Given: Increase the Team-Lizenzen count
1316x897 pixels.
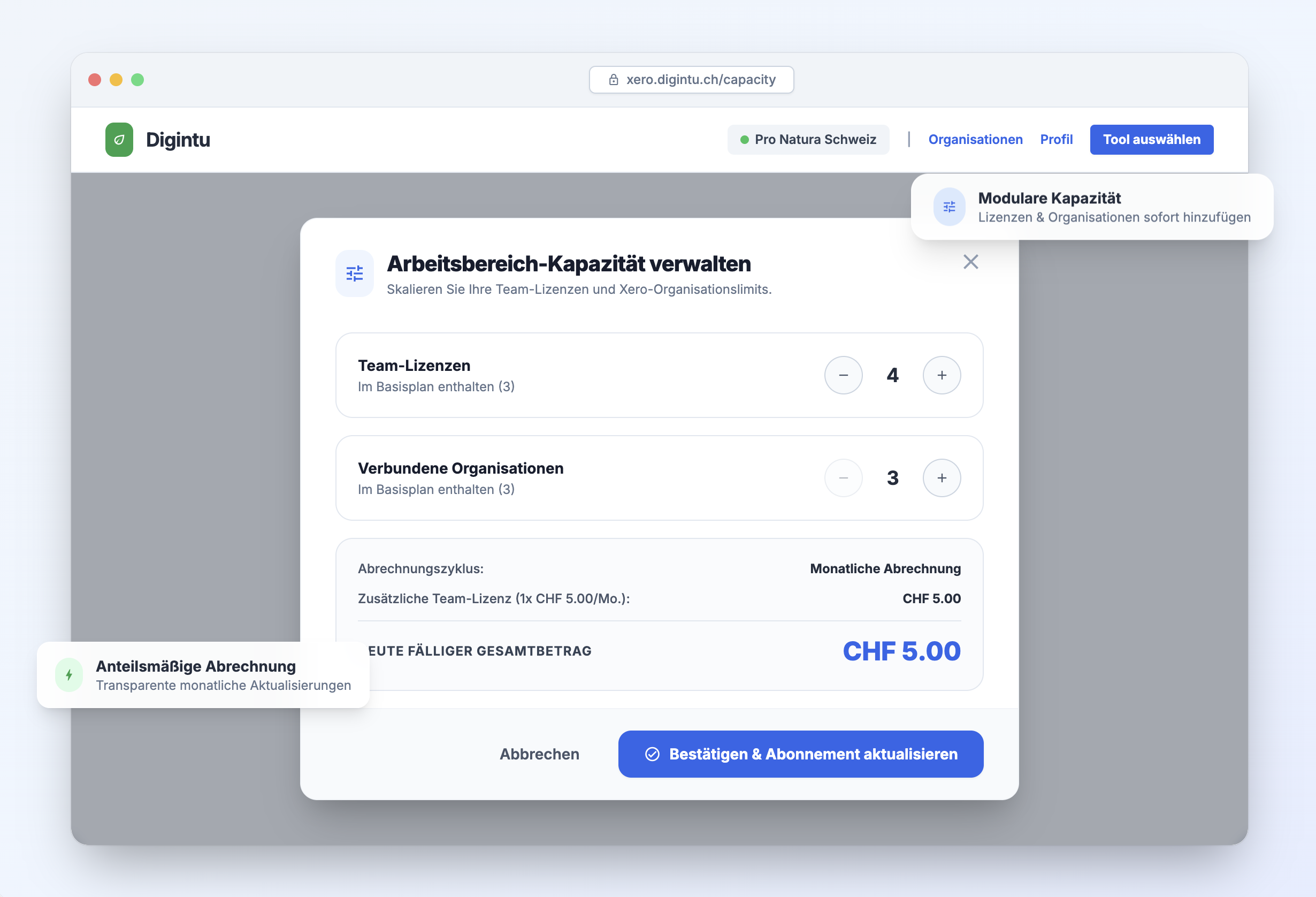Looking at the screenshot, I should 942,375.
